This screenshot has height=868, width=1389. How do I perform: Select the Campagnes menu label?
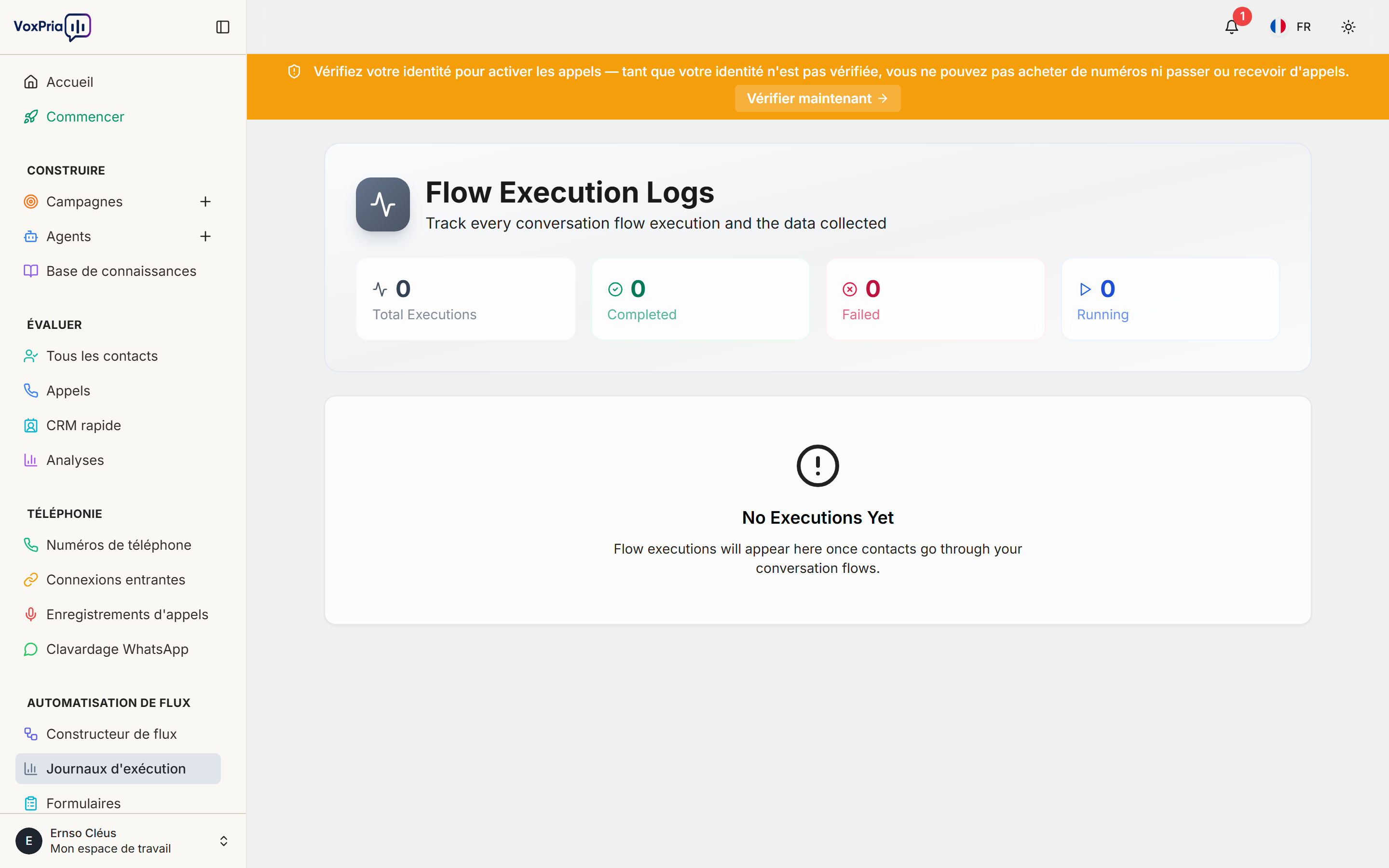[84, 202]
